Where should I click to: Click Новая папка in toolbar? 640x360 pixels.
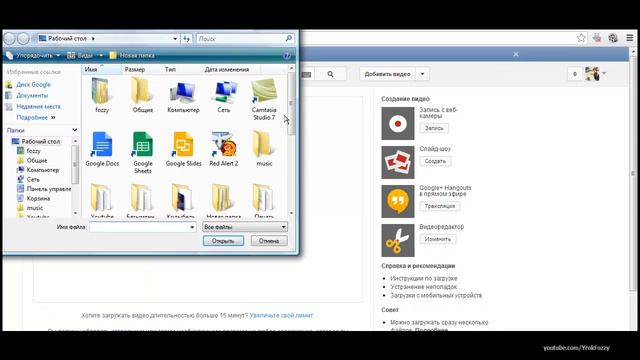click(132, 55)
